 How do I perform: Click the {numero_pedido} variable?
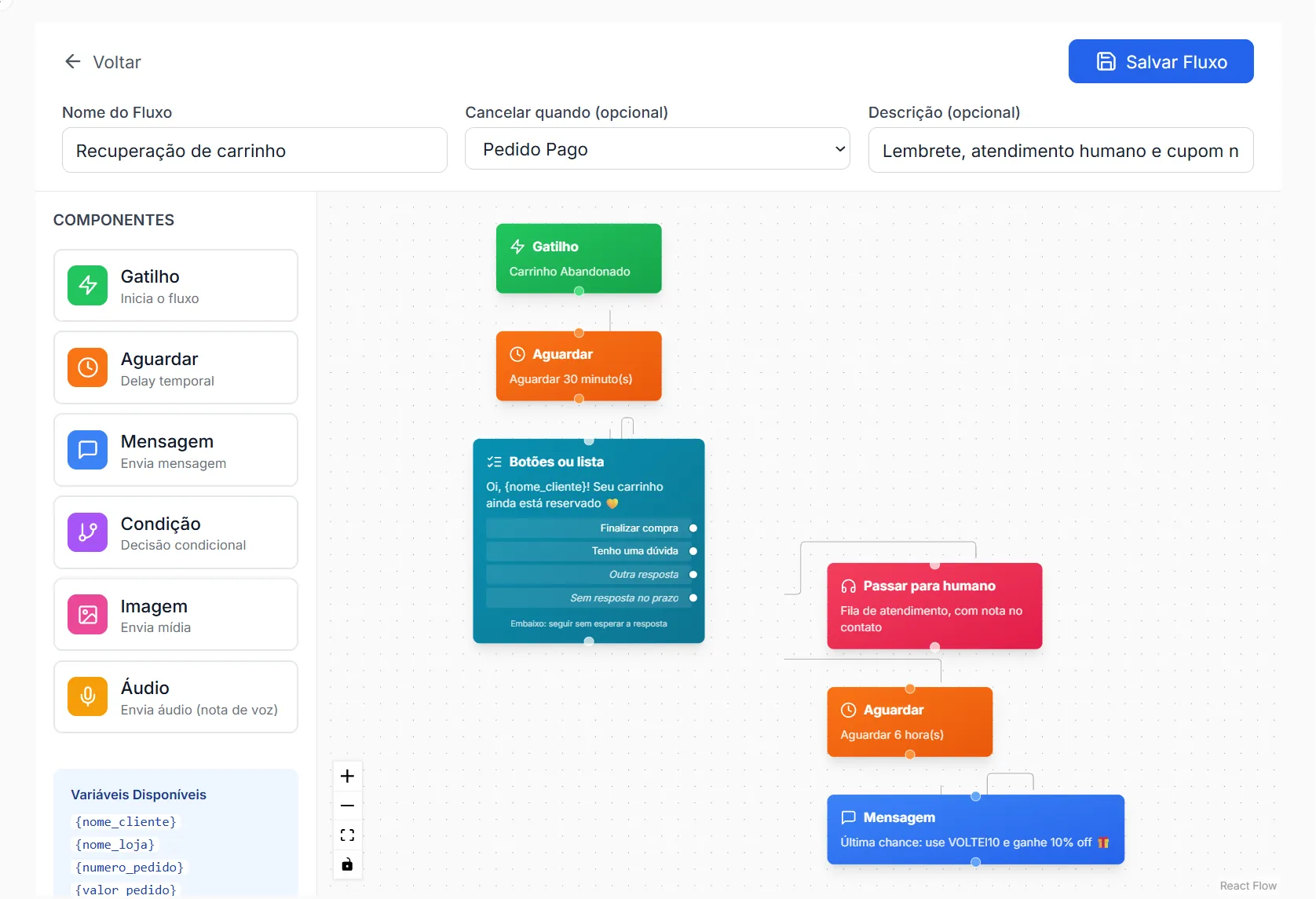130,867
